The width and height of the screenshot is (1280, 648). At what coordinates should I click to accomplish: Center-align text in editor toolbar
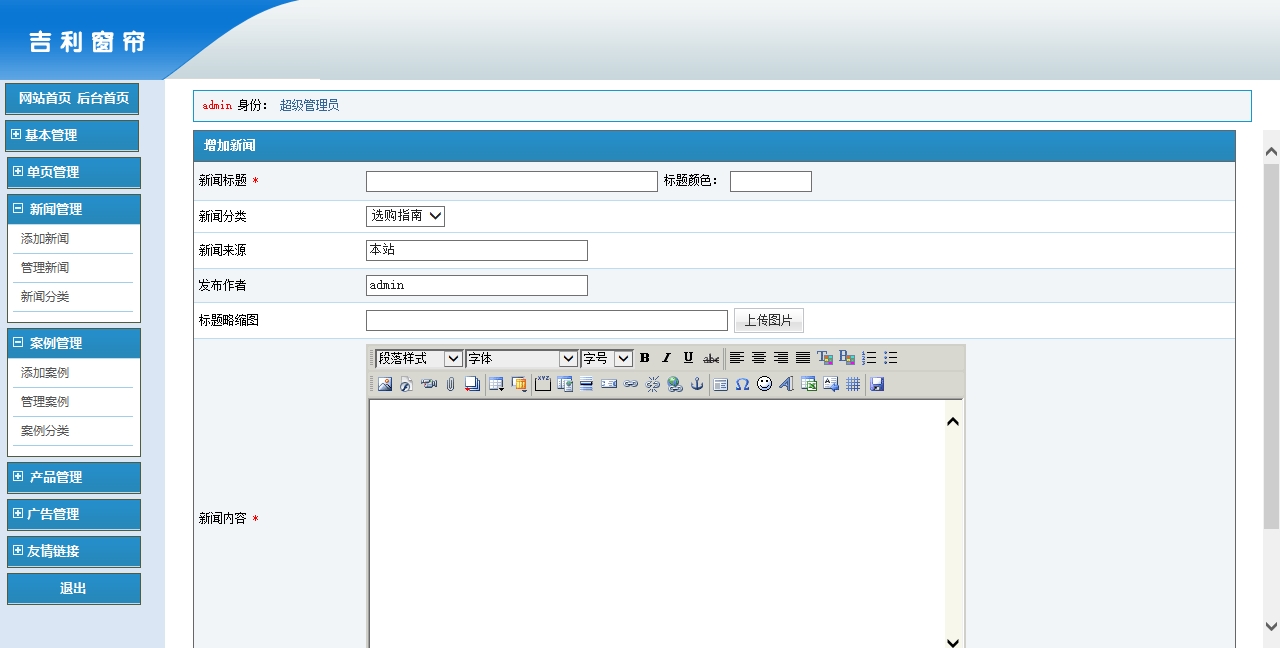[x=759, y=358]
